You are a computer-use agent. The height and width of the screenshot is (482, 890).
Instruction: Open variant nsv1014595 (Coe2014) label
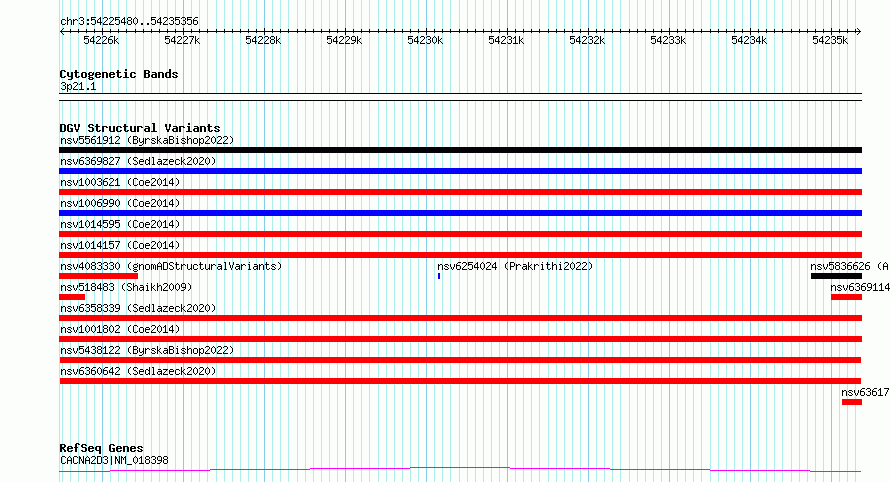[x=120, y=224]
